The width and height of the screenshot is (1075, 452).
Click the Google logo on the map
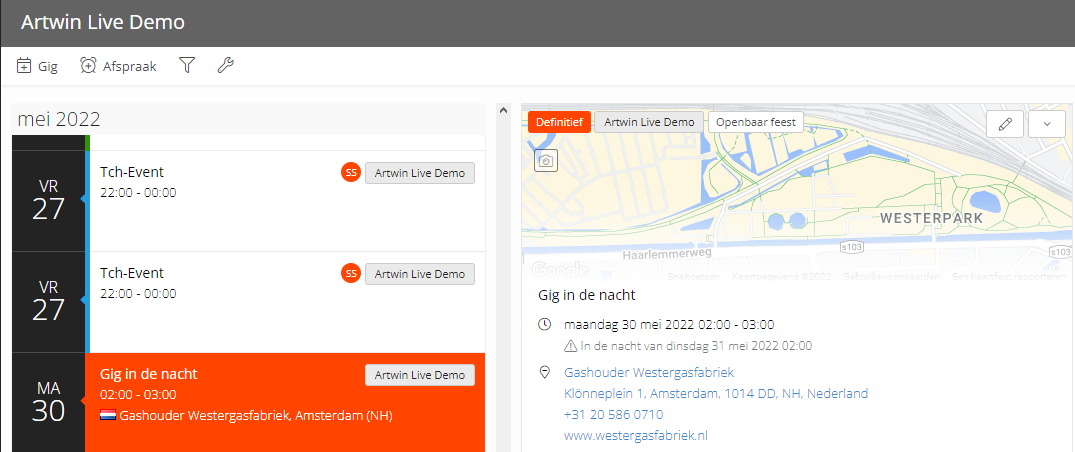(559, 269)
